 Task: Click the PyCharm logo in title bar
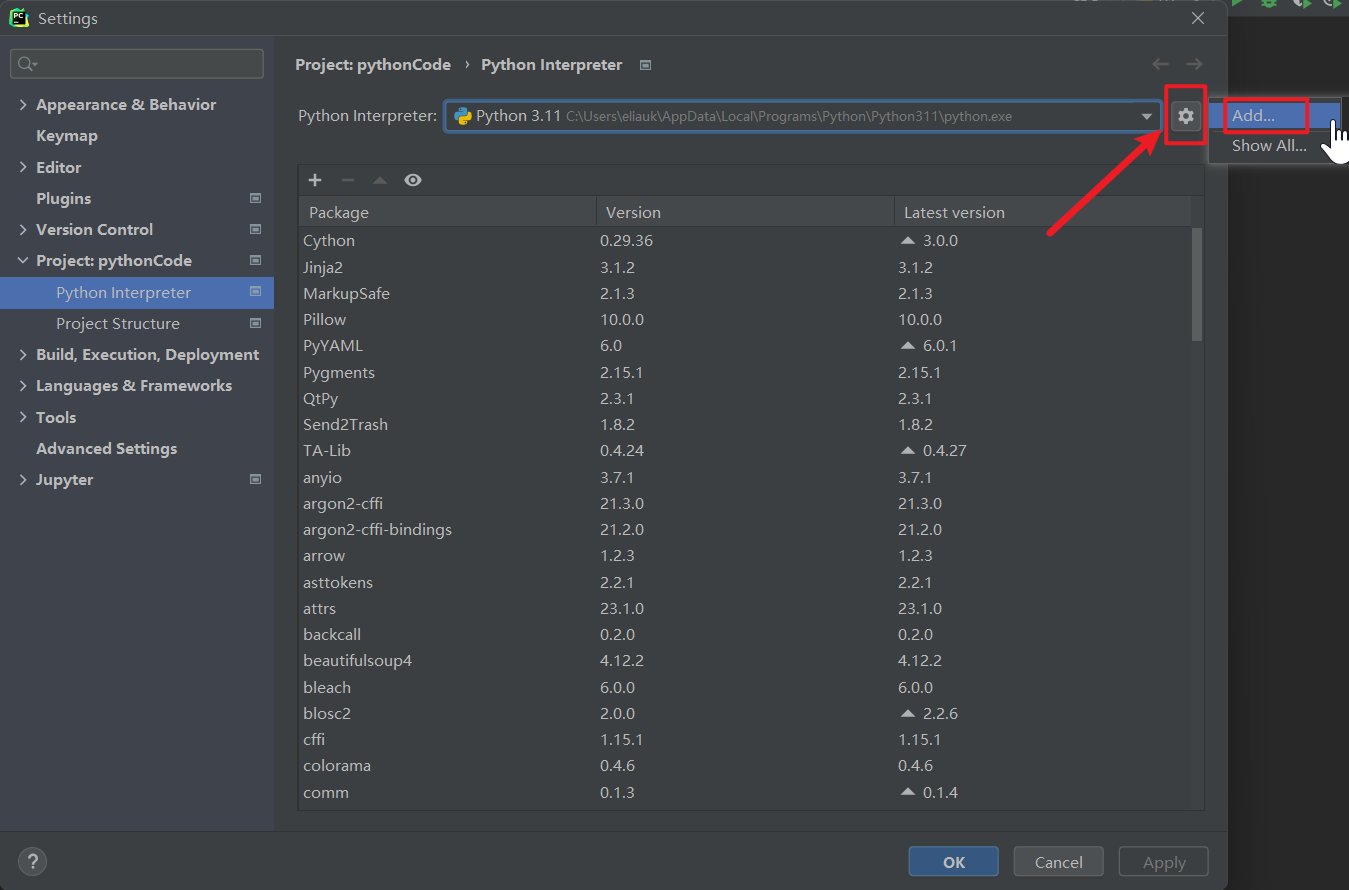19,18
